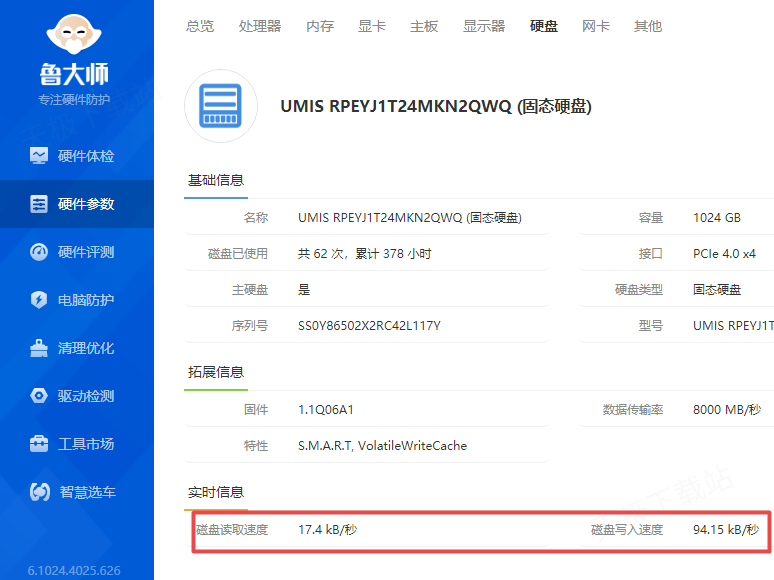Viewport: 774px width, 580px height.
Task: Click the 硬件参数 list icon
Action: point(39,204)
